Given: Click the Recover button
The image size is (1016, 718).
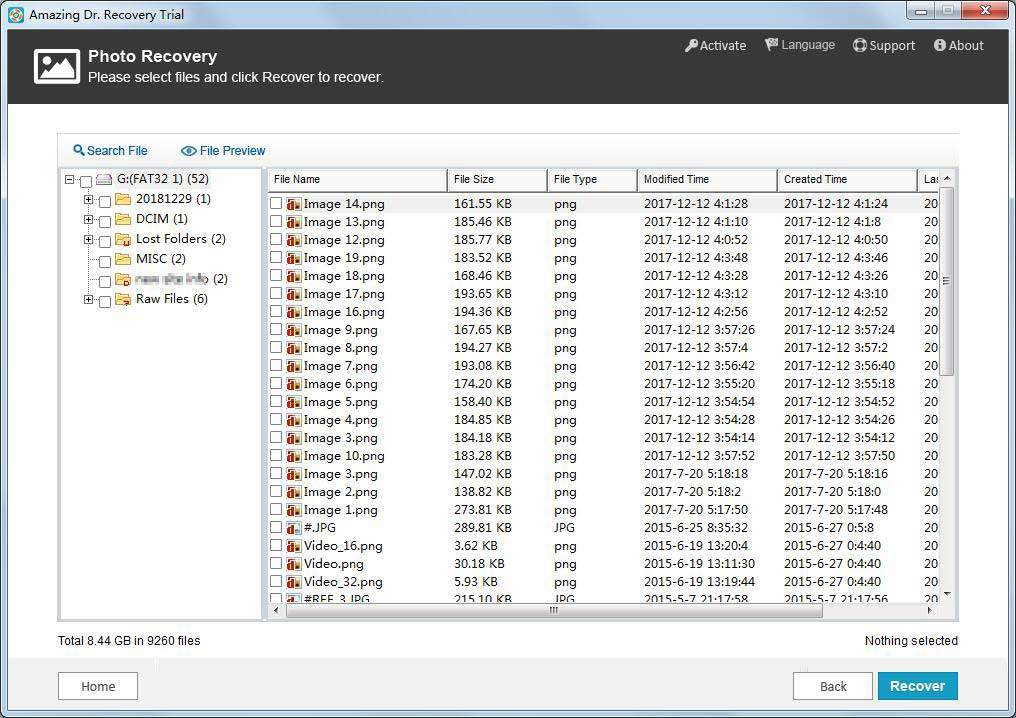Looking at the screenshot, I should (x=918, y=686).
